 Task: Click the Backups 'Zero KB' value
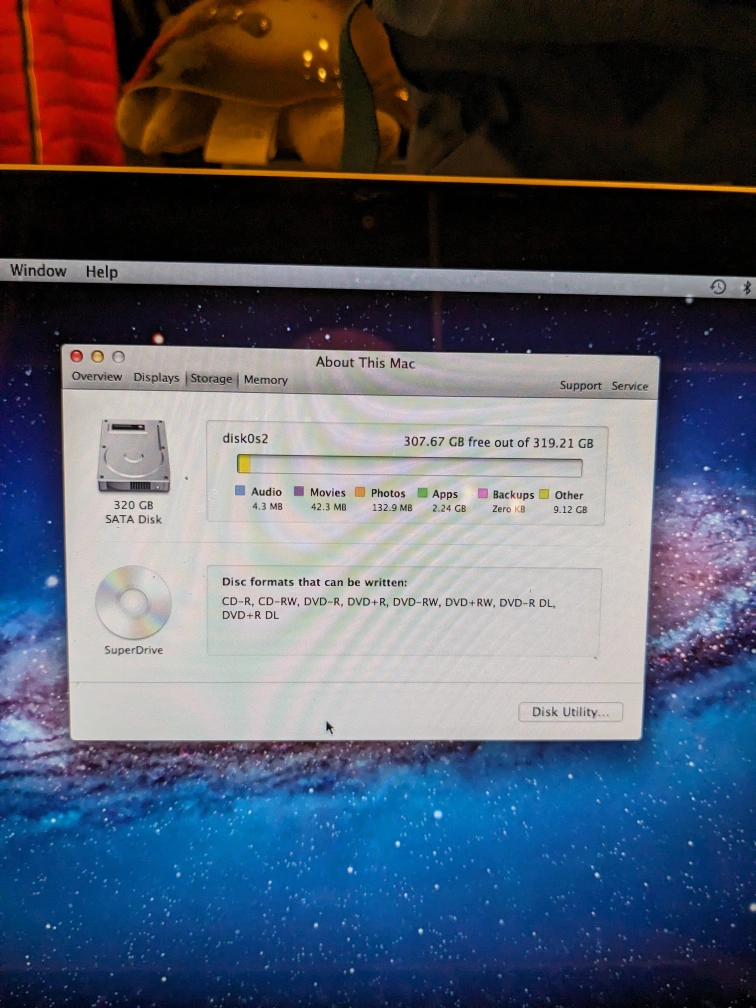(508, 509)
